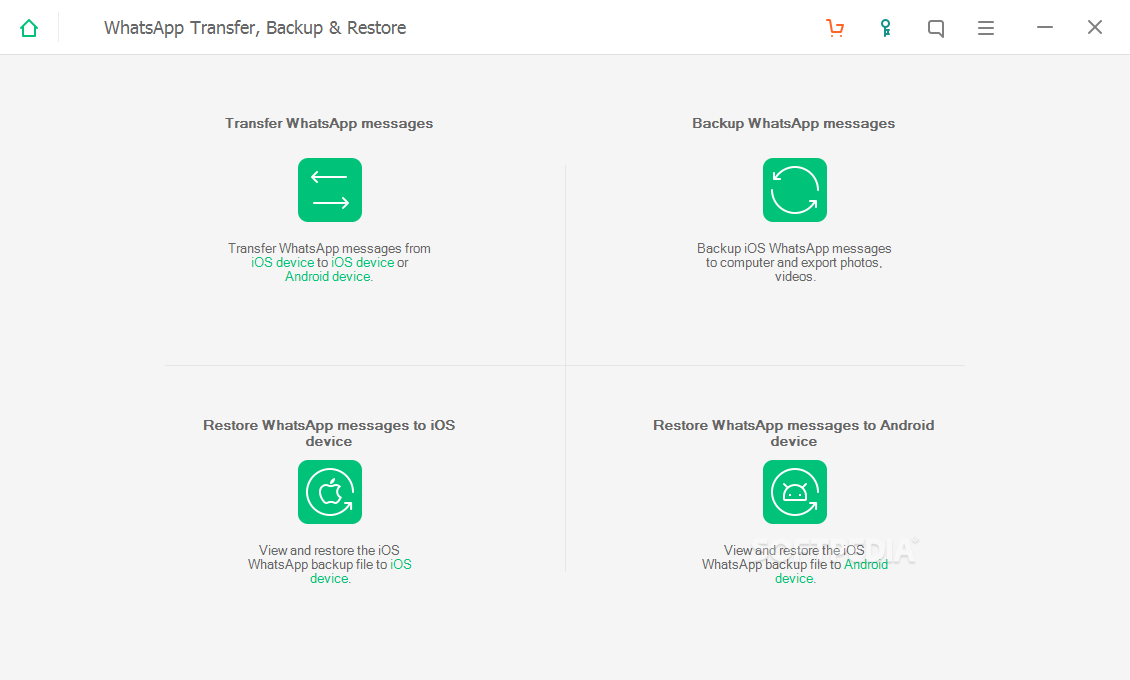Choose the Restore to Android device robot icon
The width and height of the screenshot is (1130, 680).
pyautogui.click(x=795, y=492)
